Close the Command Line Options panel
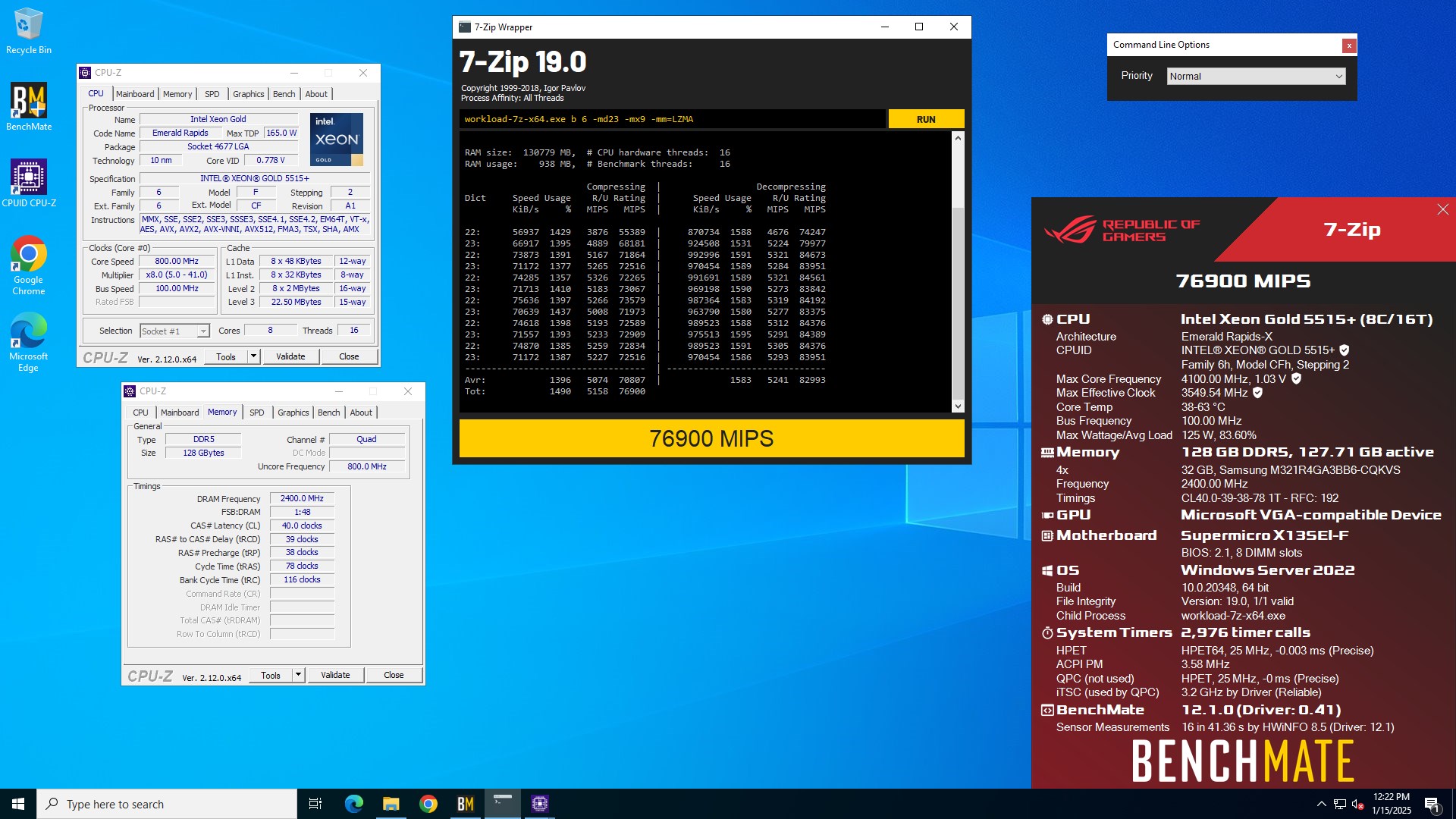The width and height of the screenshot is (1456, 819). pyautogui.click(x=1349, y=45)
